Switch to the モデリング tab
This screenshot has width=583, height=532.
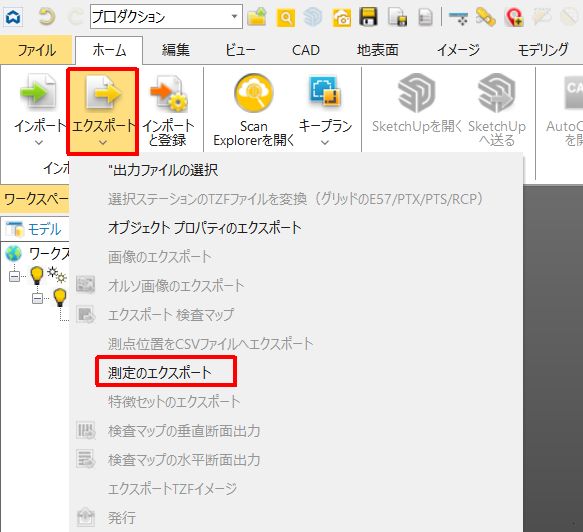[x=542, y=50]
